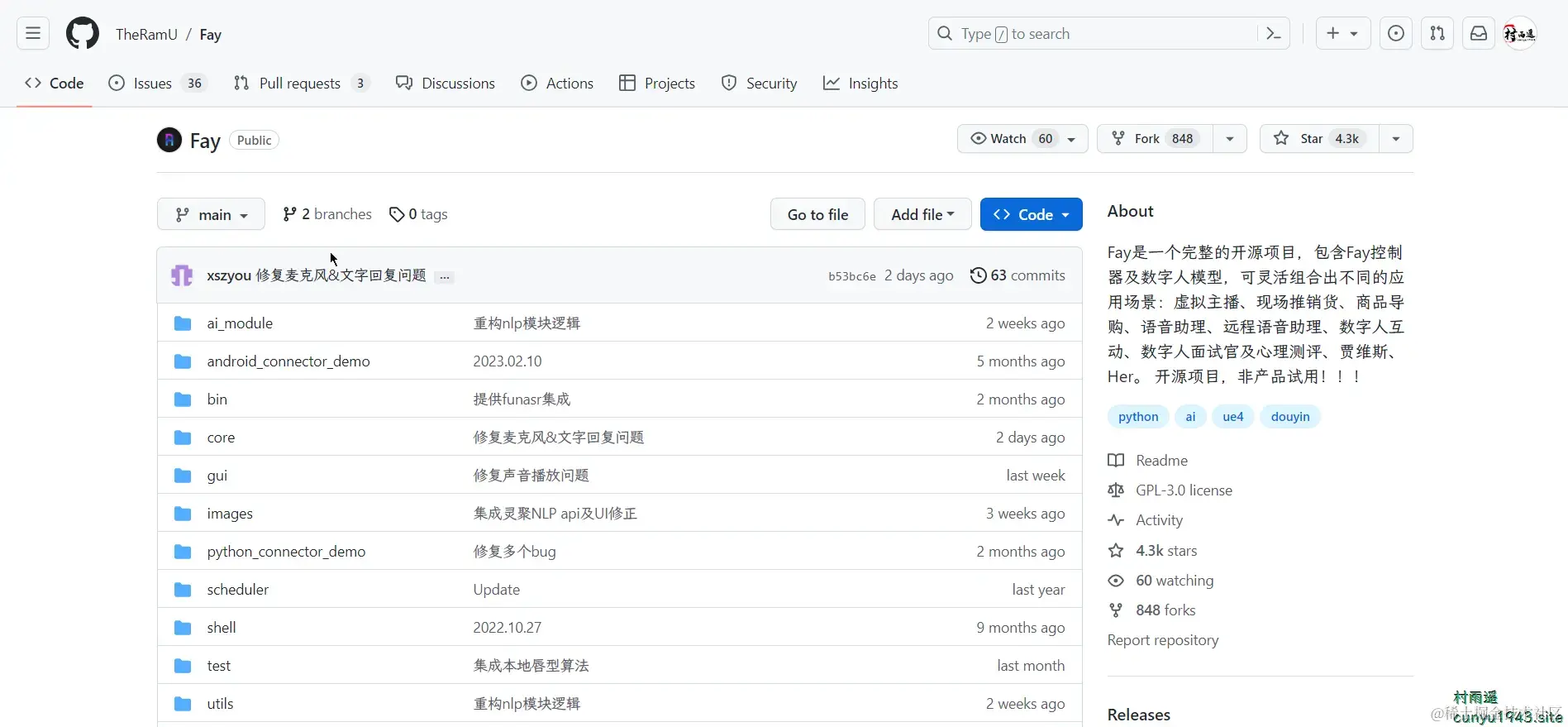The height and width of the screenshot is (727, 1568).
Task: Jump to the Readme section
Action: (x=1147, y=461)
